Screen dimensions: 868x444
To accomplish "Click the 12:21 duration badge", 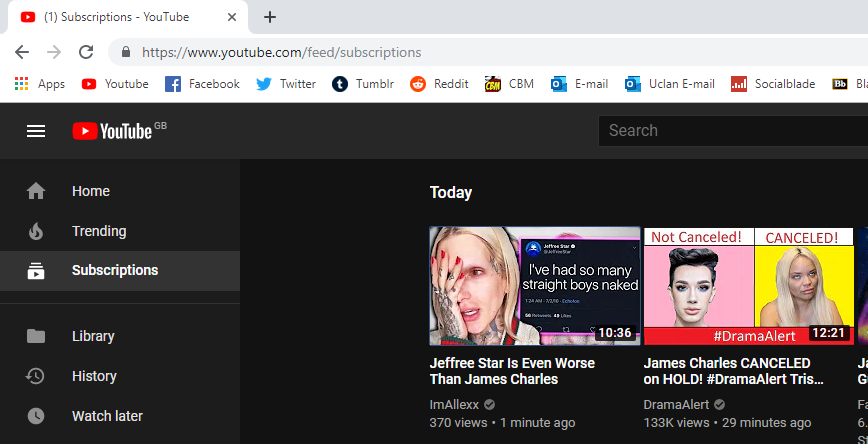I will click(829, 333).
